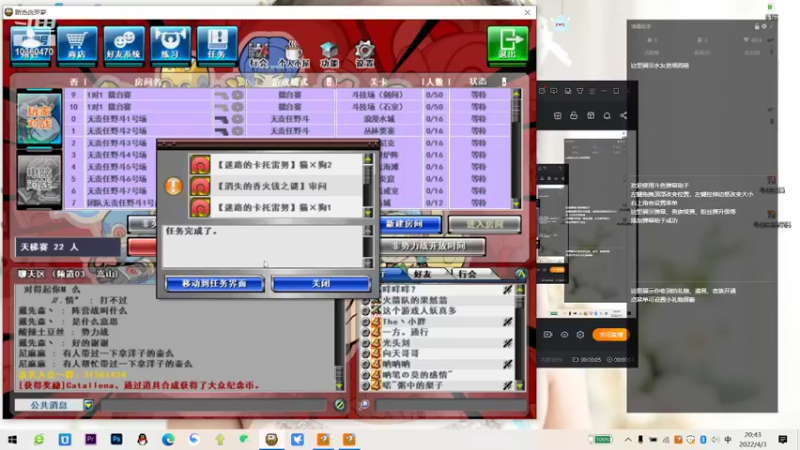
Task: Click the room list scrollbar up arrow
Action: coord(516,94)
